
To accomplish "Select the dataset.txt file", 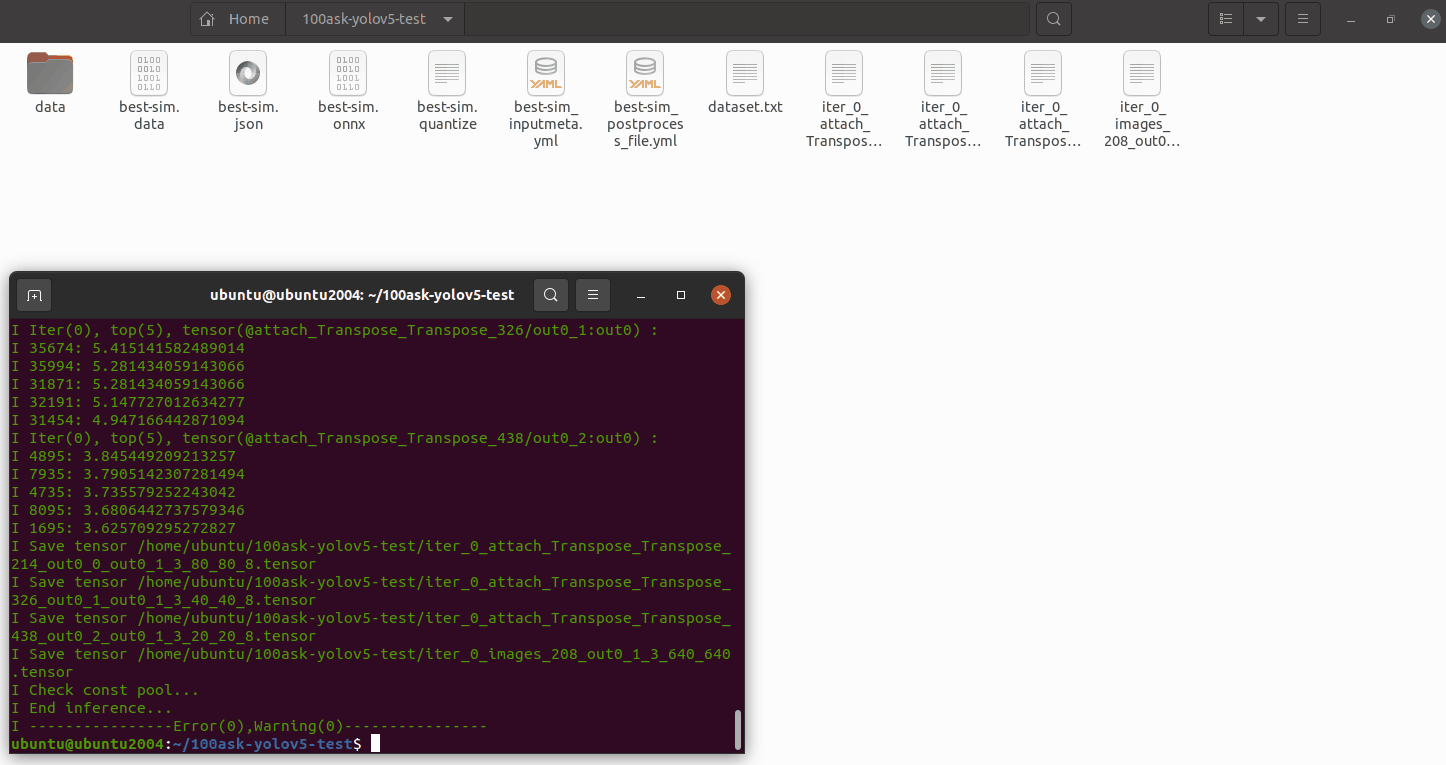I will 744,72.
